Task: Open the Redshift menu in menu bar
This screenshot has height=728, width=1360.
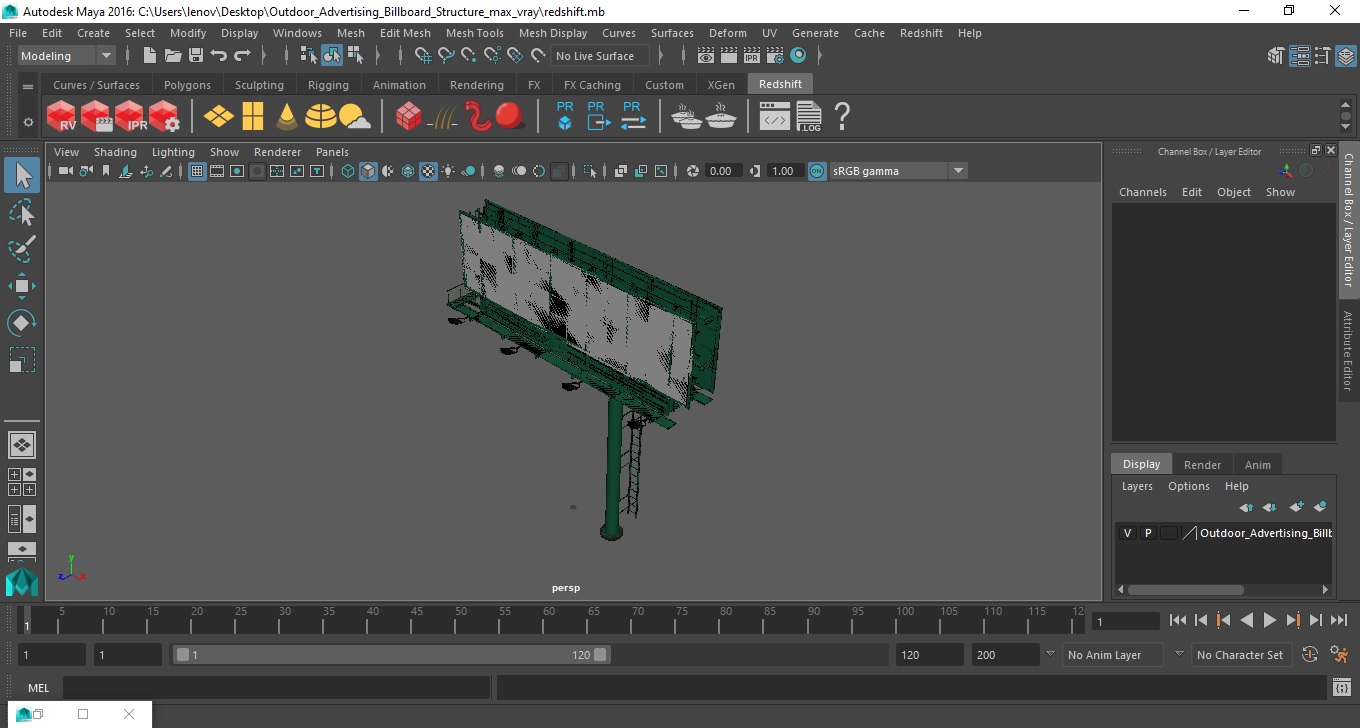Action: click(921, 33)
